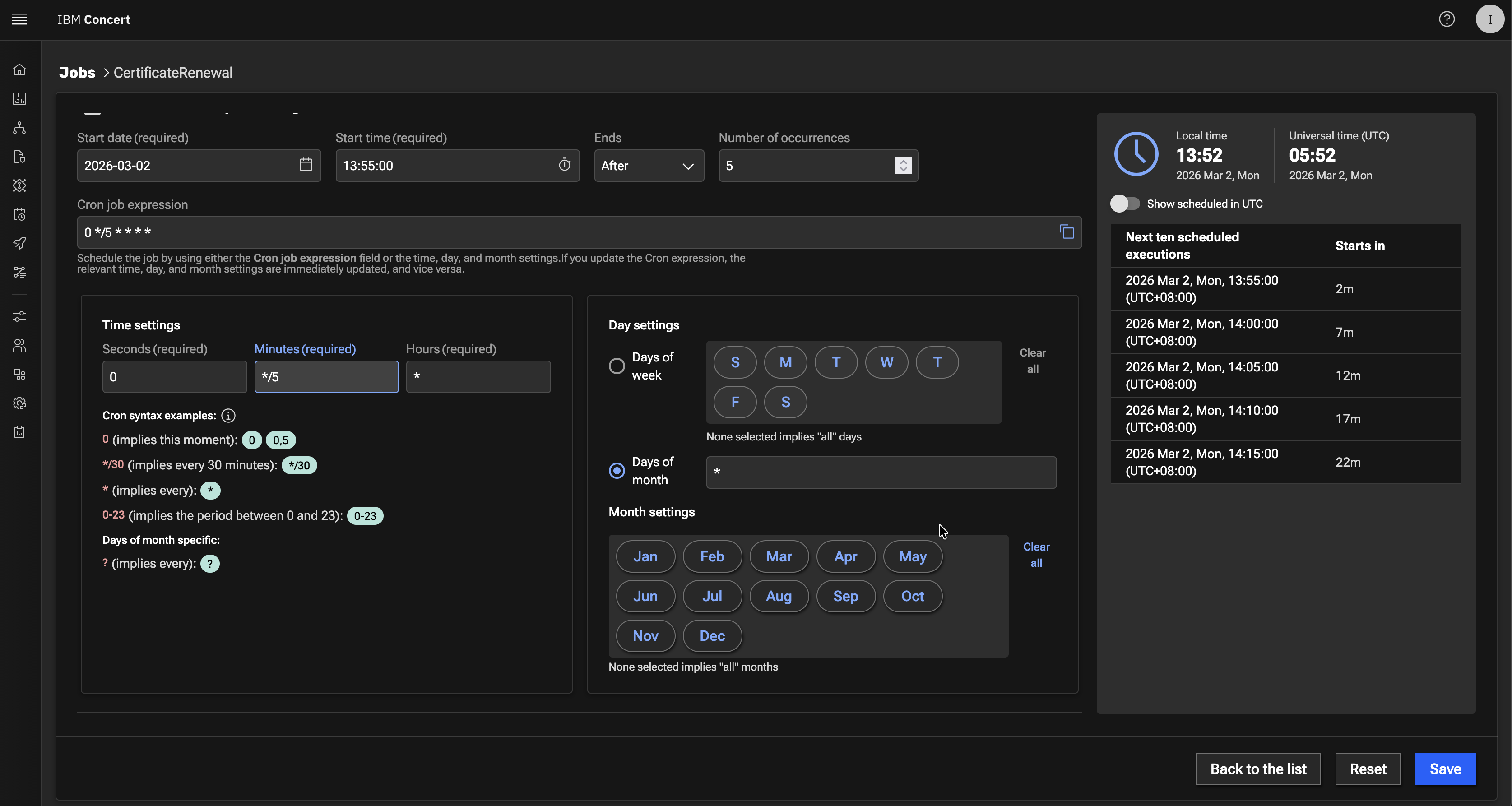Open the hamburger navigation menu
The width and height of the screenshot is (1512, 806).
click(x=19, y=19)
